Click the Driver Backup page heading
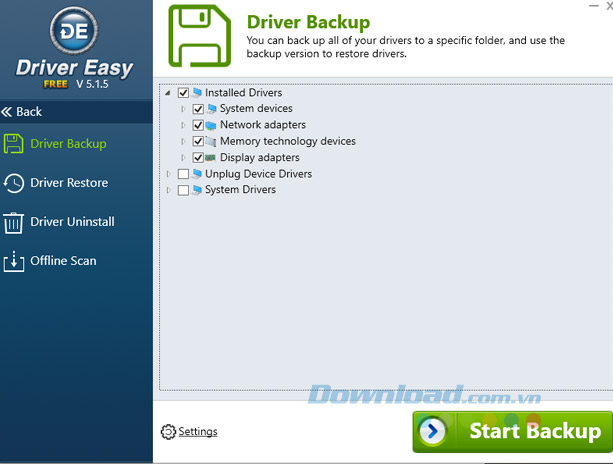 [x=308, y=22]
